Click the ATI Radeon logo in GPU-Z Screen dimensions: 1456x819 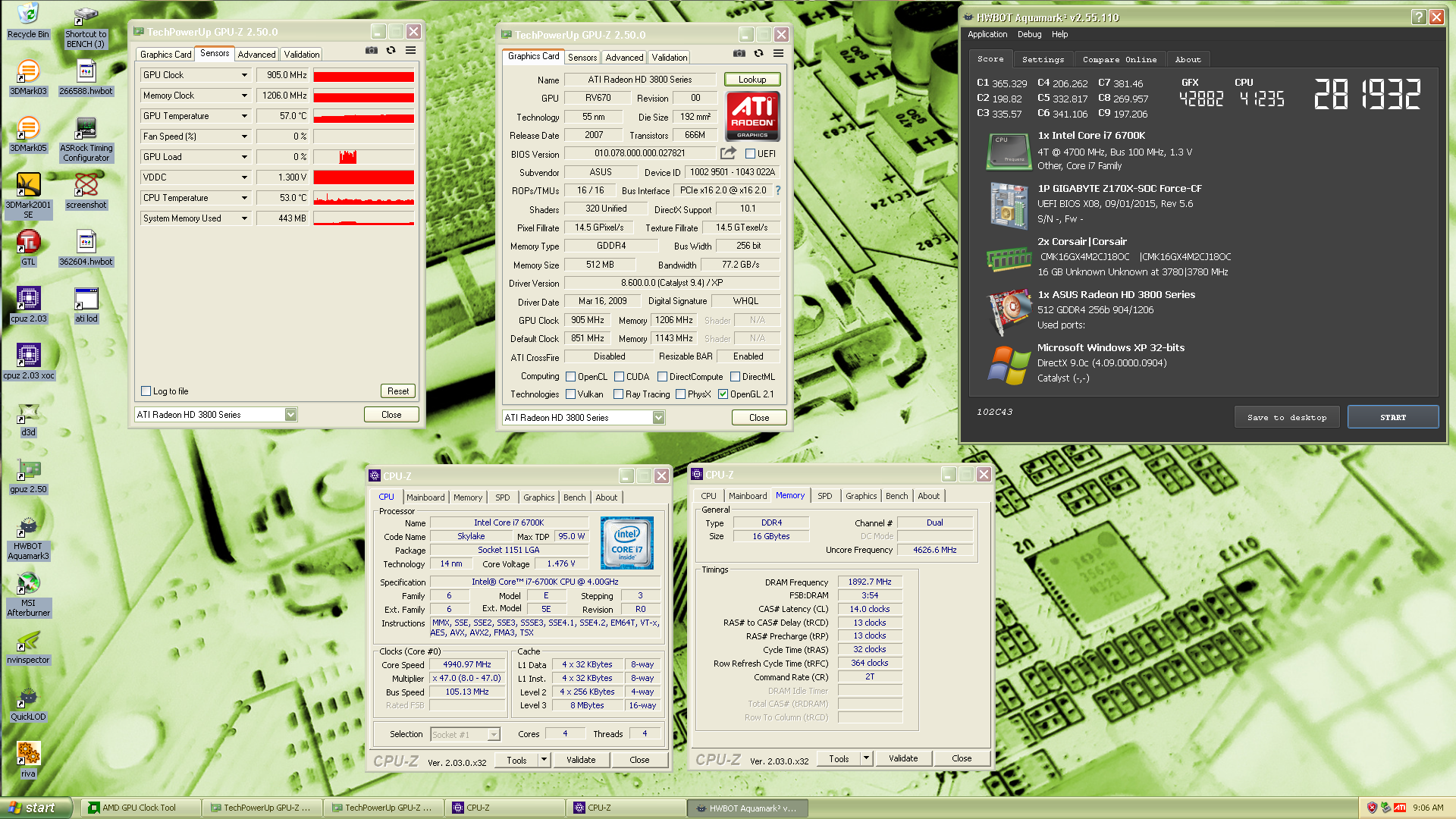[x=752, y=116]
